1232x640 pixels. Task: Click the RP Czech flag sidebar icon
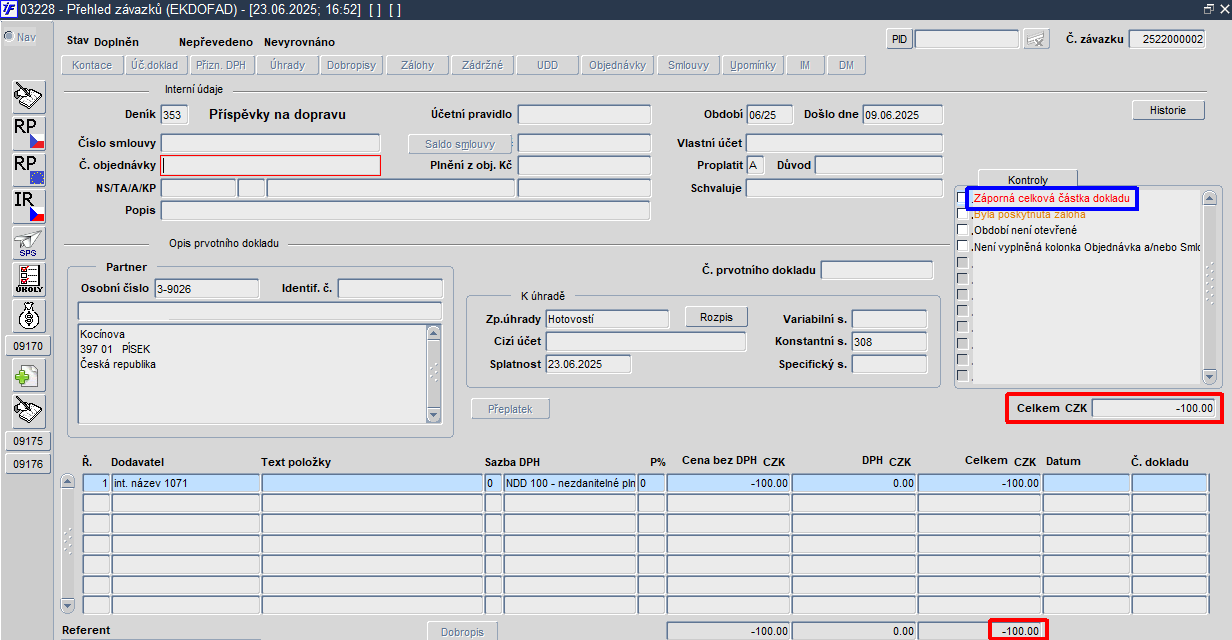click(29, 132)
